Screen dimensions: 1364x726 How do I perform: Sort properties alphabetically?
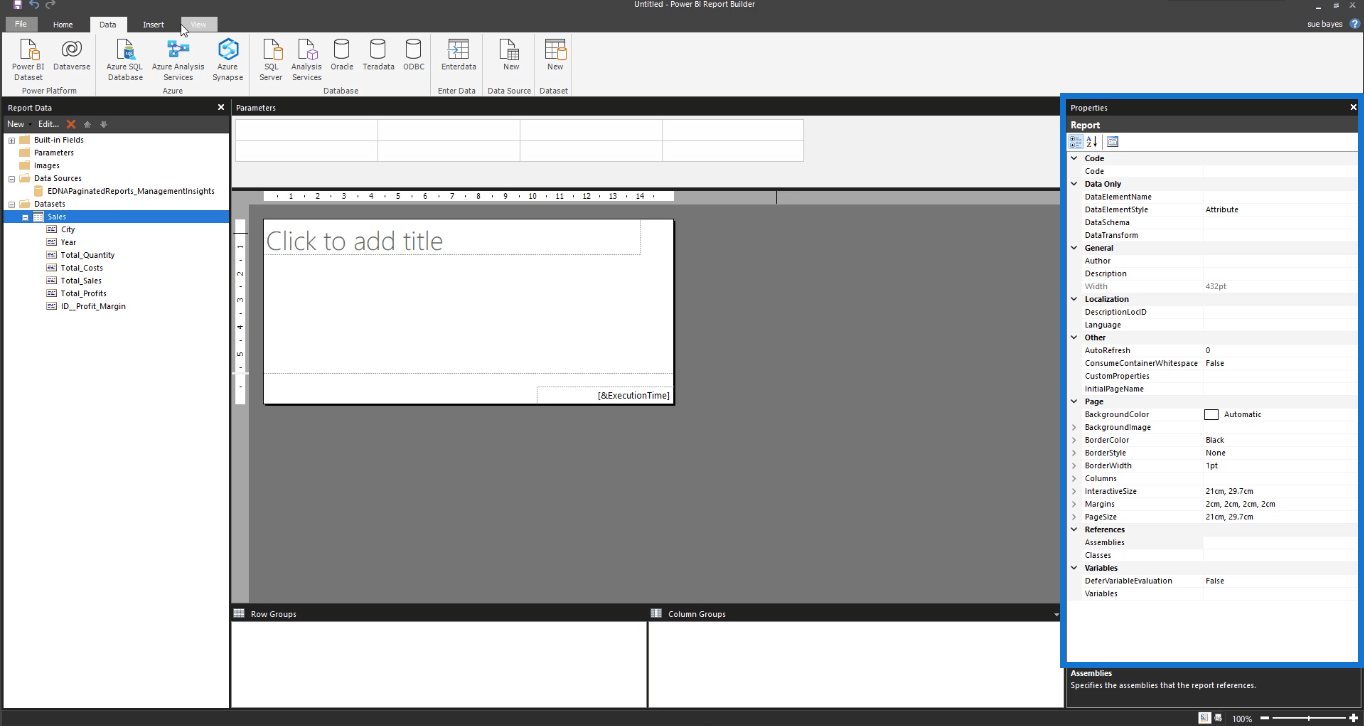[1092, 142]
